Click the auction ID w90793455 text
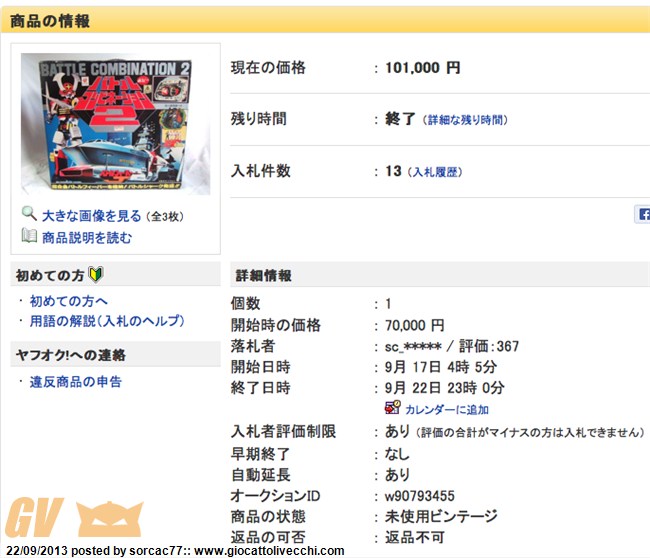This screenshot has width=650, height=558. 420,496
